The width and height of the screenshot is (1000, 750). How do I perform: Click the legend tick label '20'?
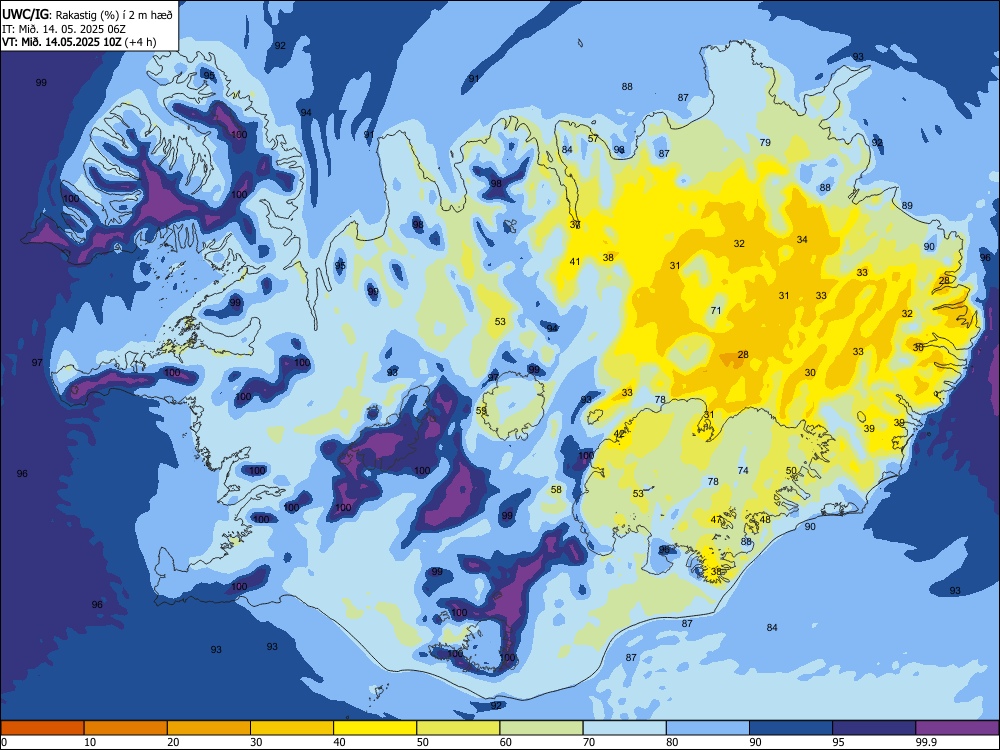pos(173,742)
